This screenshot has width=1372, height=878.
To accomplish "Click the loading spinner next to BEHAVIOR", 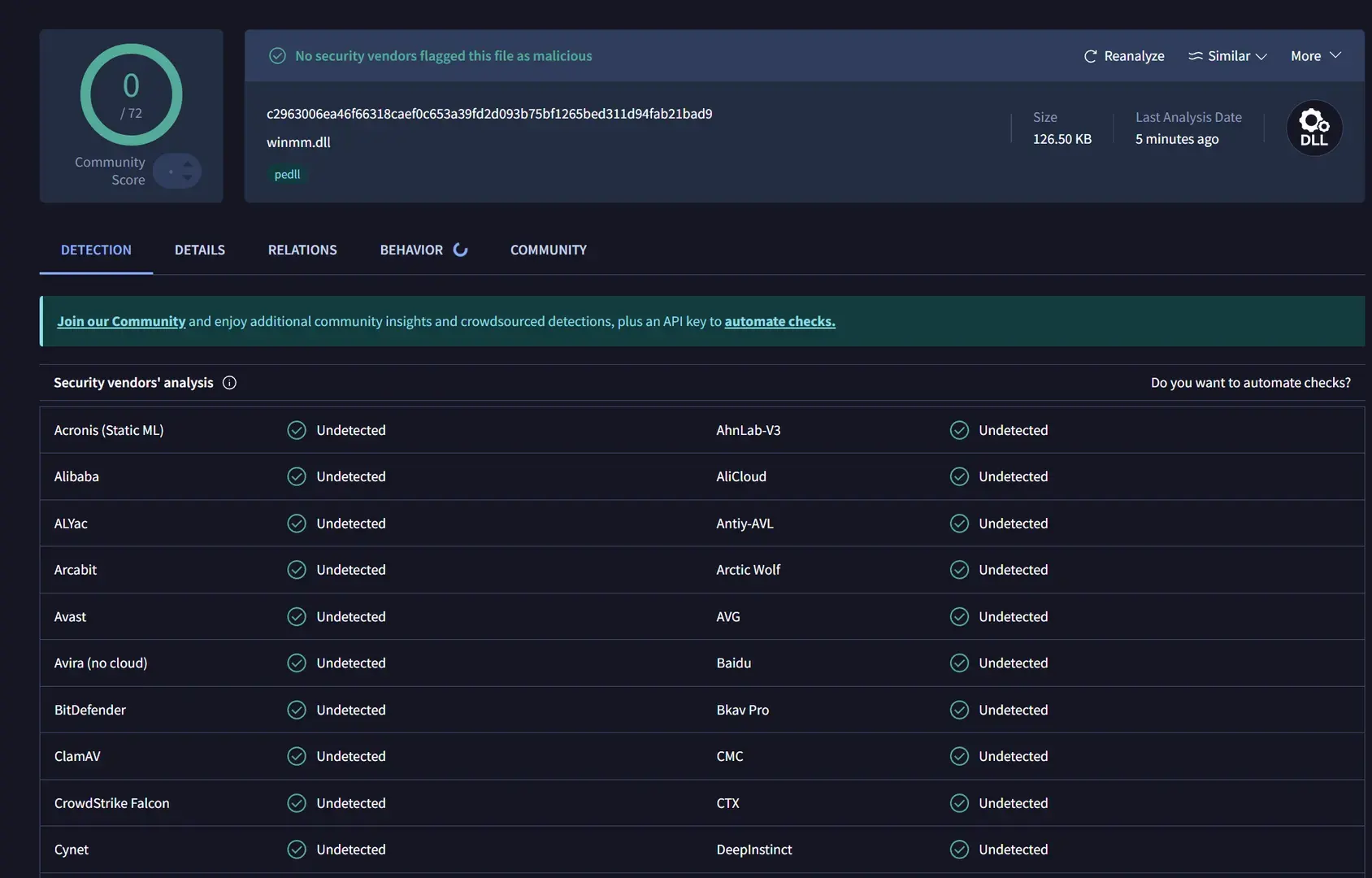I will pos(460,250).
